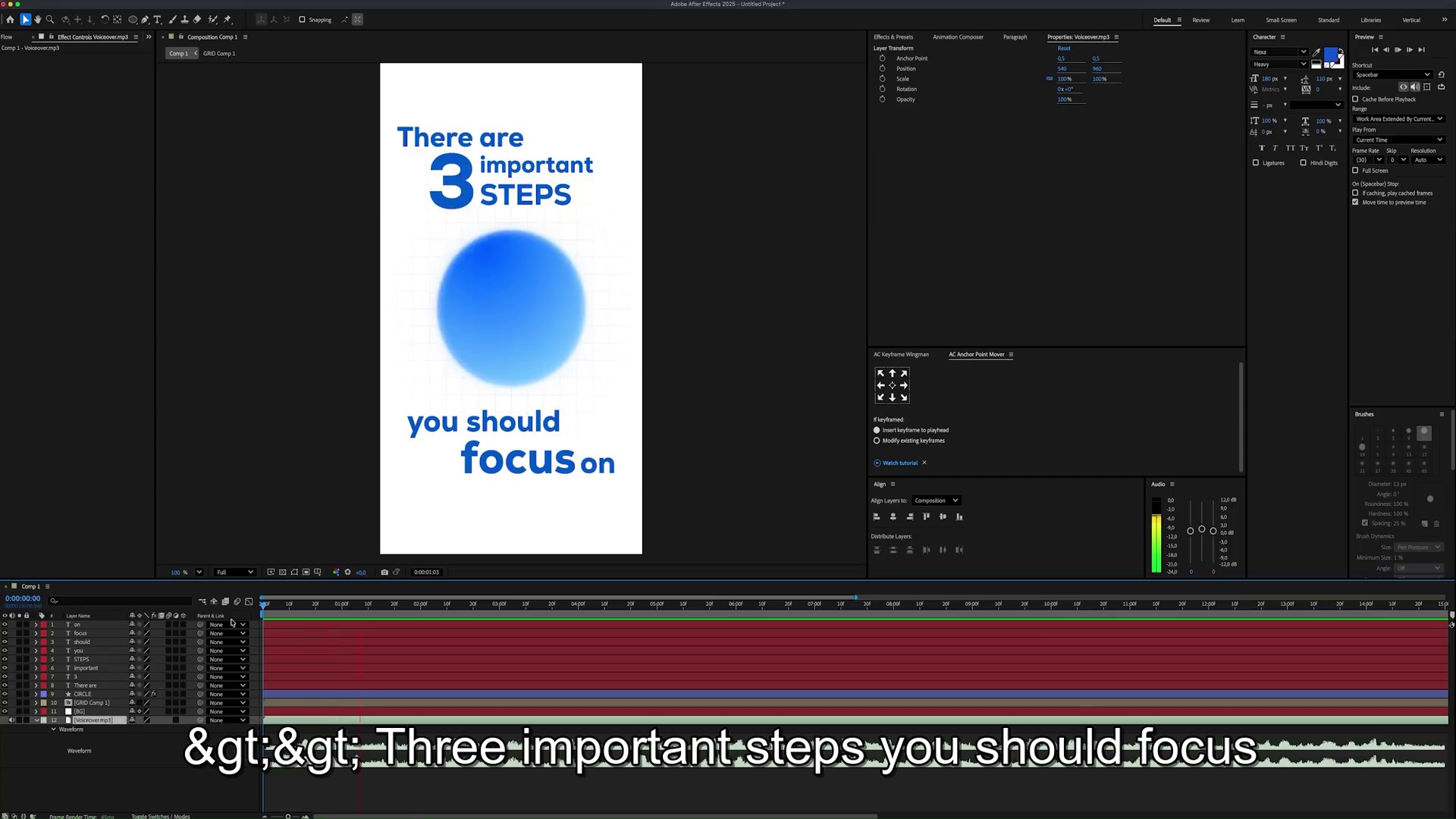Viewport: 1456px width, 819px height.
Task: Click the blue fill color swatch in Character
Action: (1330, 55)
